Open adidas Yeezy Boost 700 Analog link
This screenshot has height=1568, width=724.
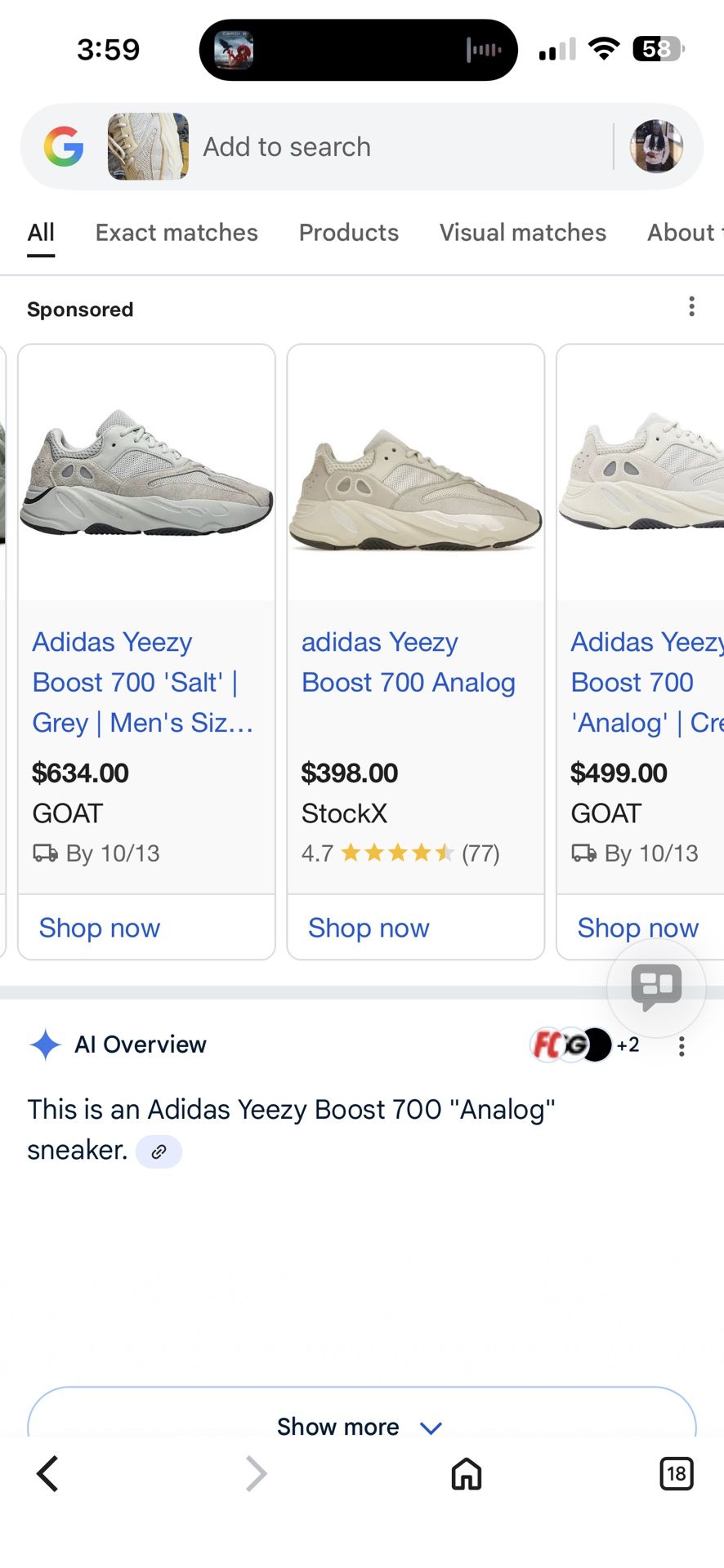tap(408, 662)
